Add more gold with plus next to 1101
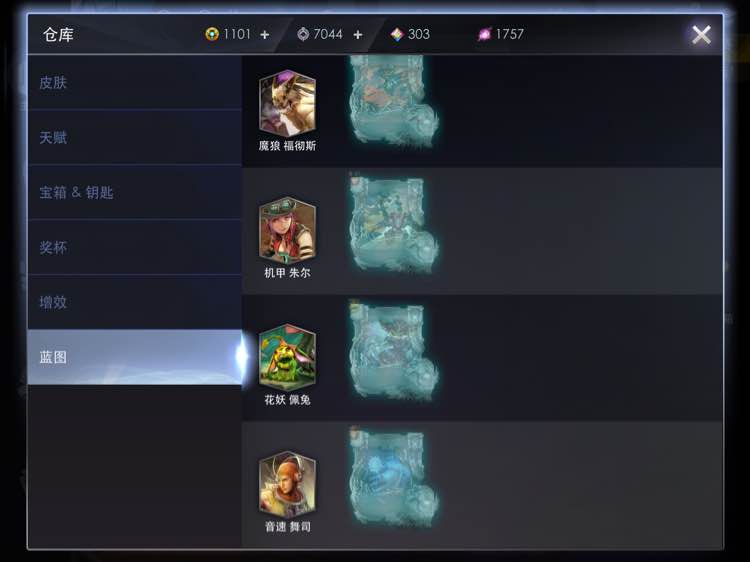This screenshot has width=750, height=562. [265, 34]
